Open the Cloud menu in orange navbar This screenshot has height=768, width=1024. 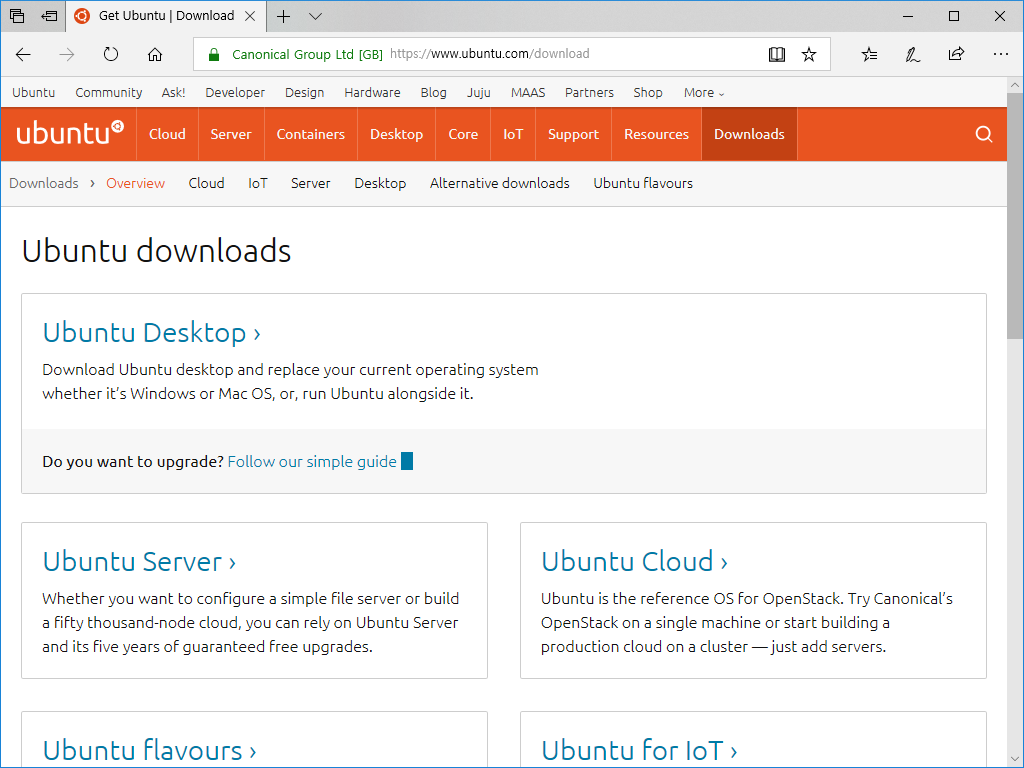click(167, 134)
